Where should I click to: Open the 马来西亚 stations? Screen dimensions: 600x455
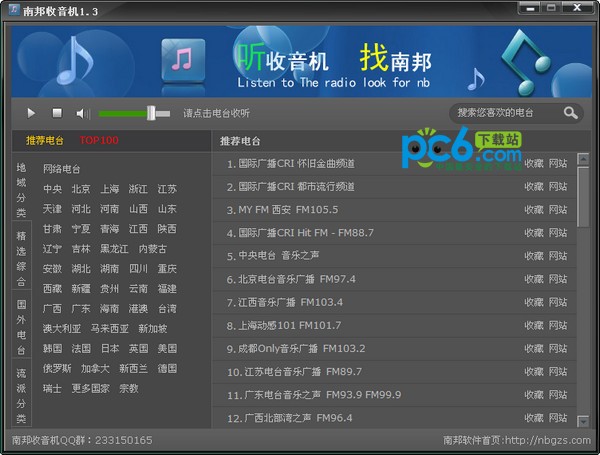[x=109, y=328]
